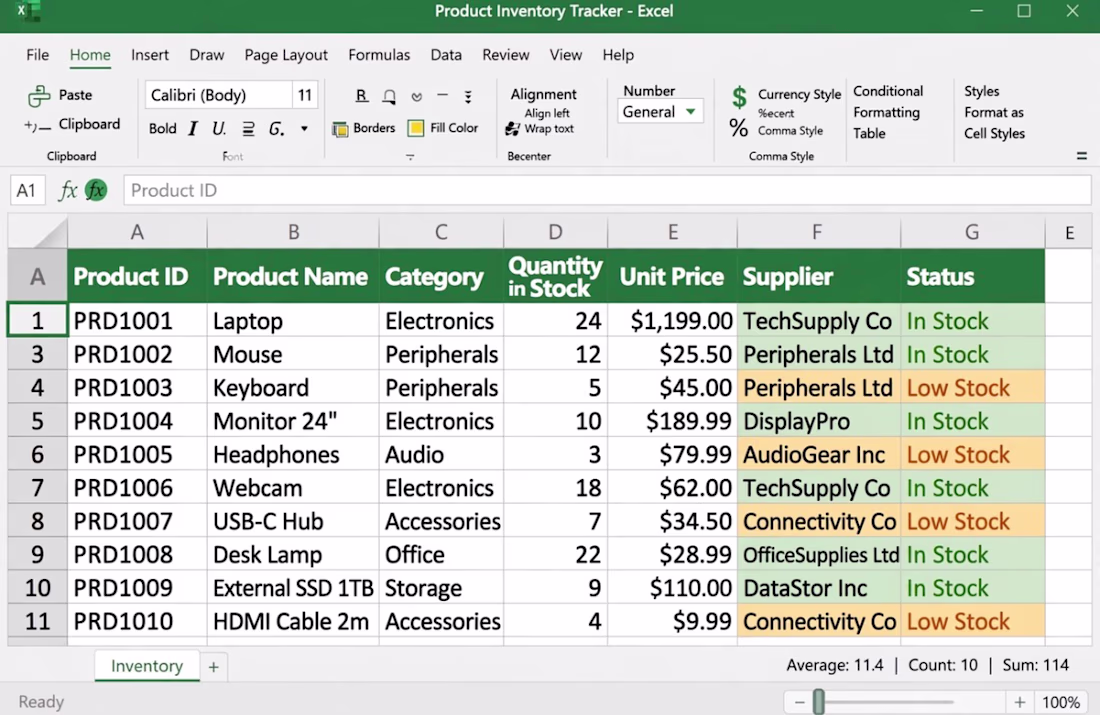Screen dimensions: 1100x715
Task: Click the percent sign icon
Action: (738, 128)
